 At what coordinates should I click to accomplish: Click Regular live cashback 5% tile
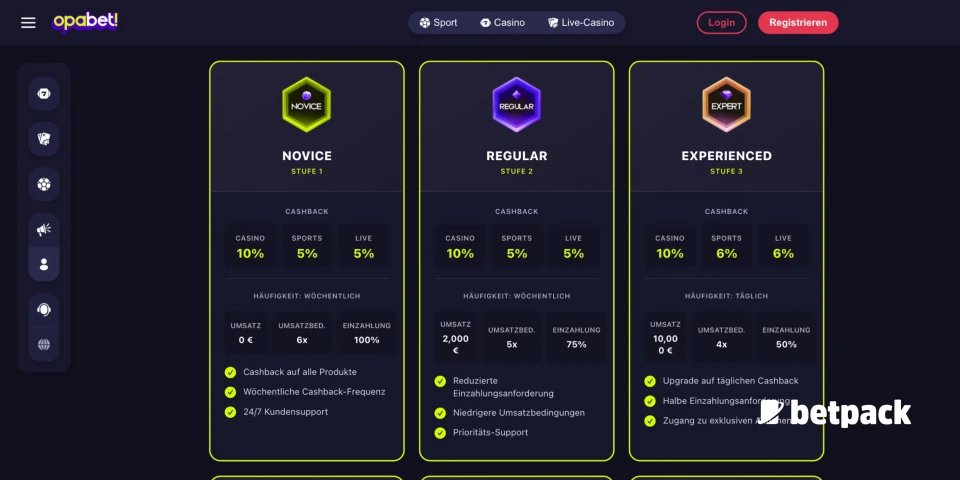click(x=574, y=246)
